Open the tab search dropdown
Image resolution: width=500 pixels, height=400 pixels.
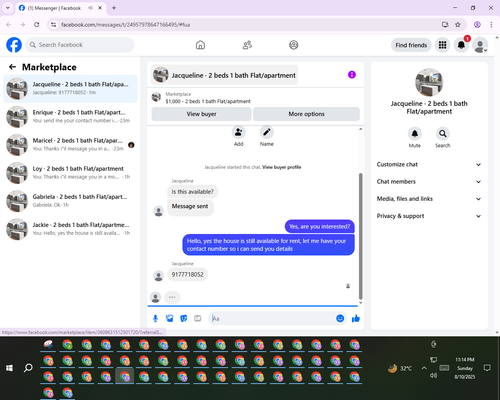pyautogui.click(x=8, y=8)
